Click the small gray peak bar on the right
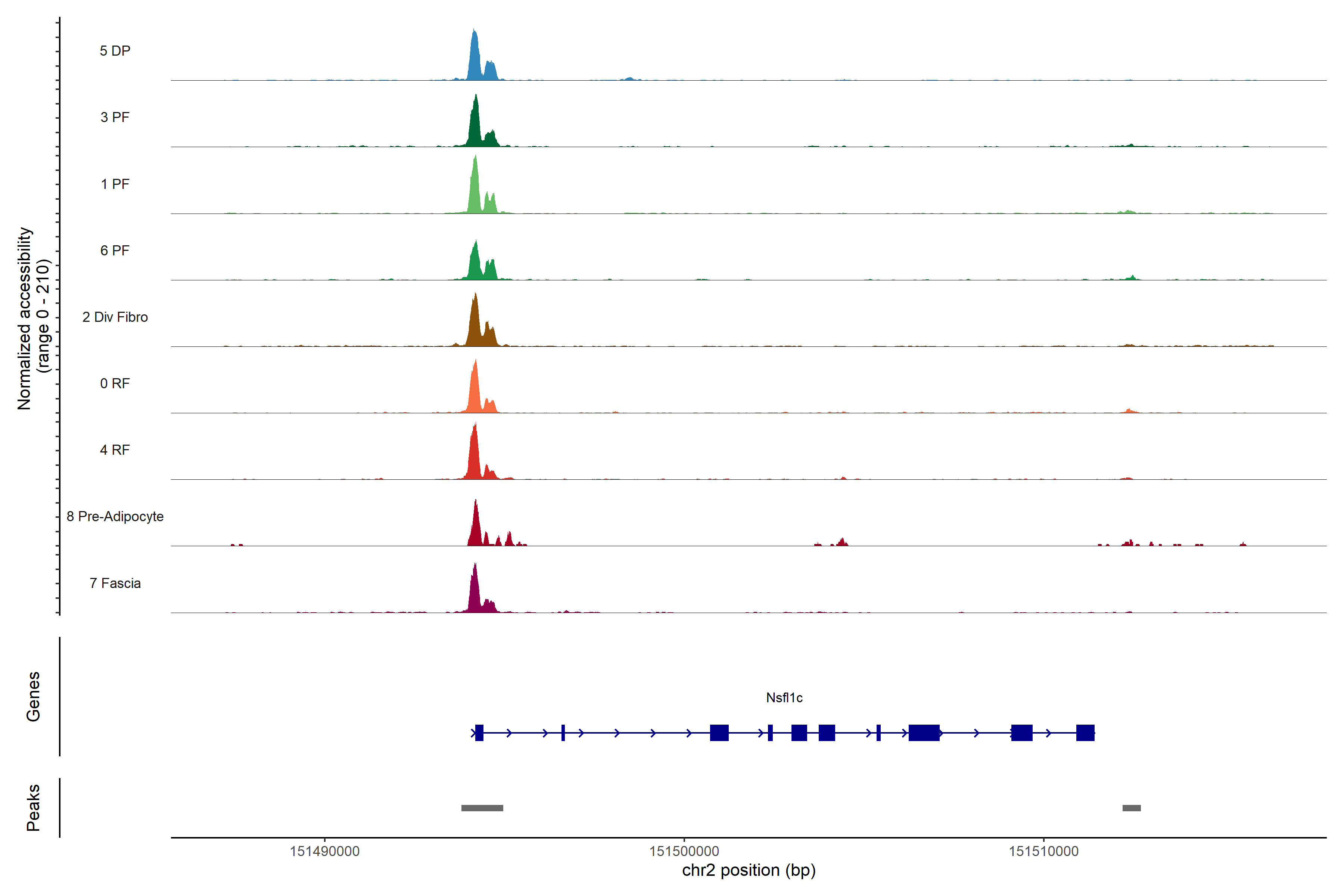 point(1132,808)
